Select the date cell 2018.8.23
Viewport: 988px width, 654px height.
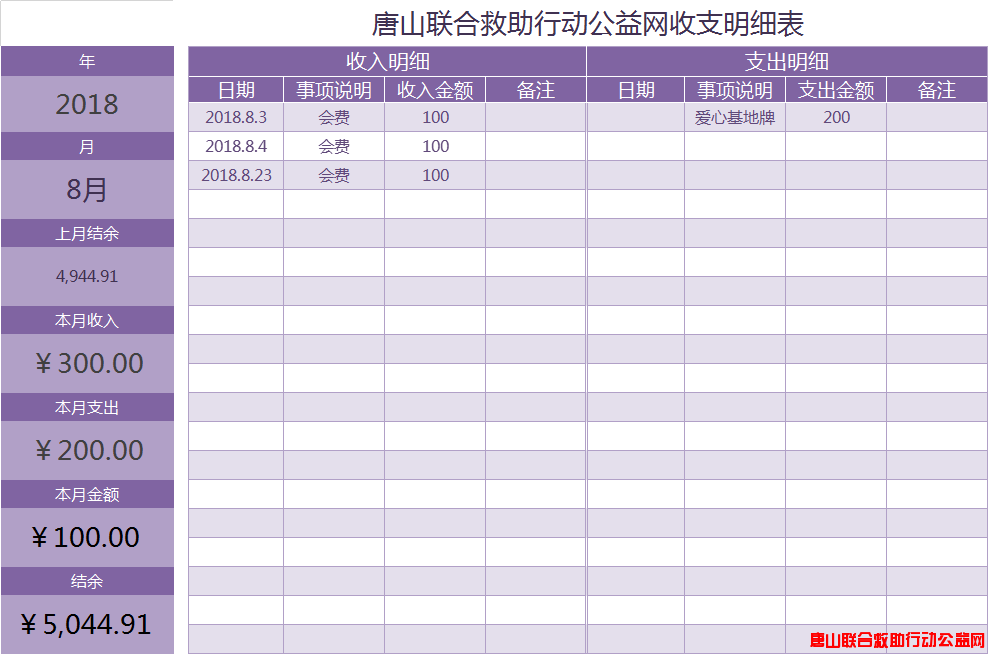[x=236, y=175]
